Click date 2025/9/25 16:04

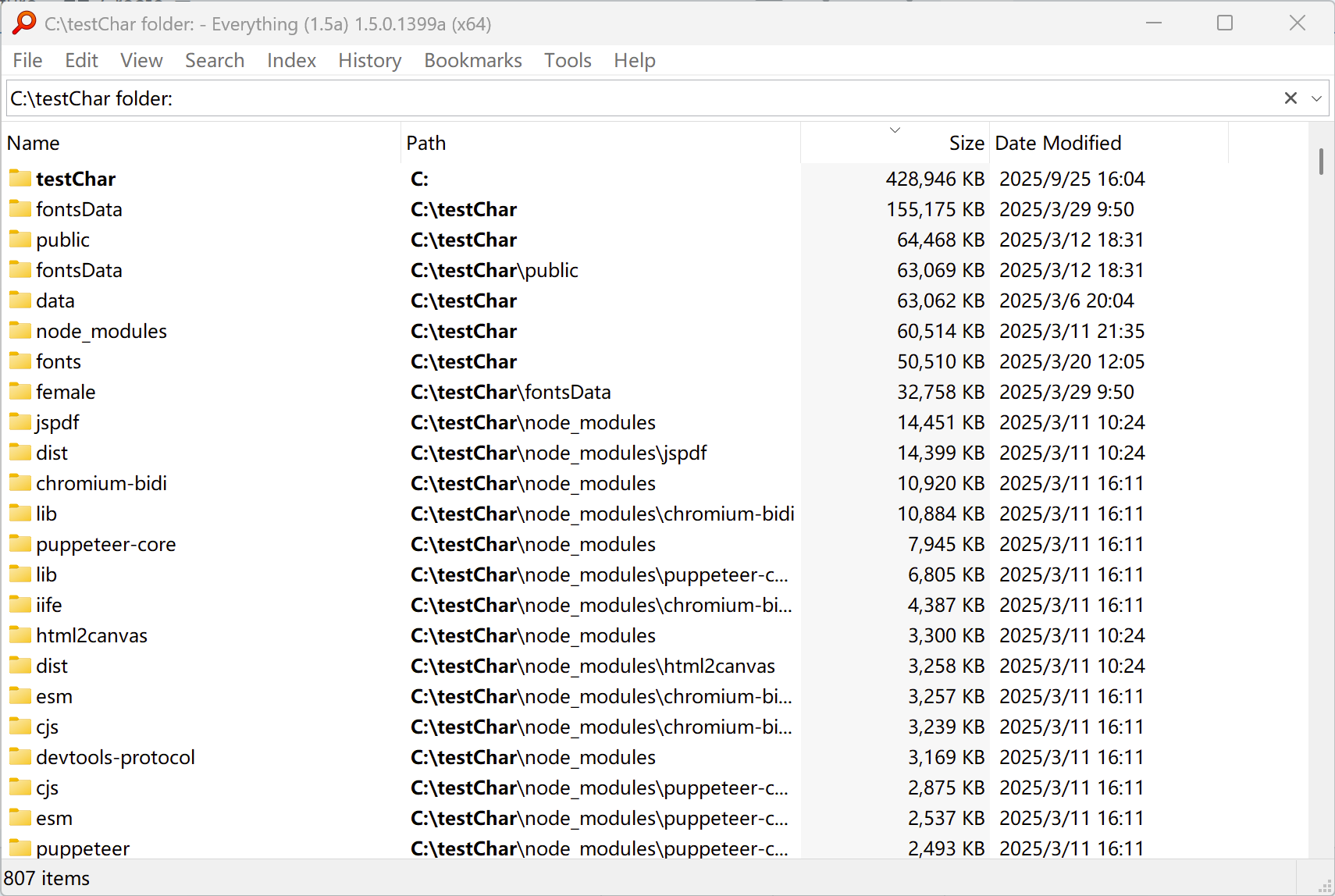click(x=1072, y=179)
